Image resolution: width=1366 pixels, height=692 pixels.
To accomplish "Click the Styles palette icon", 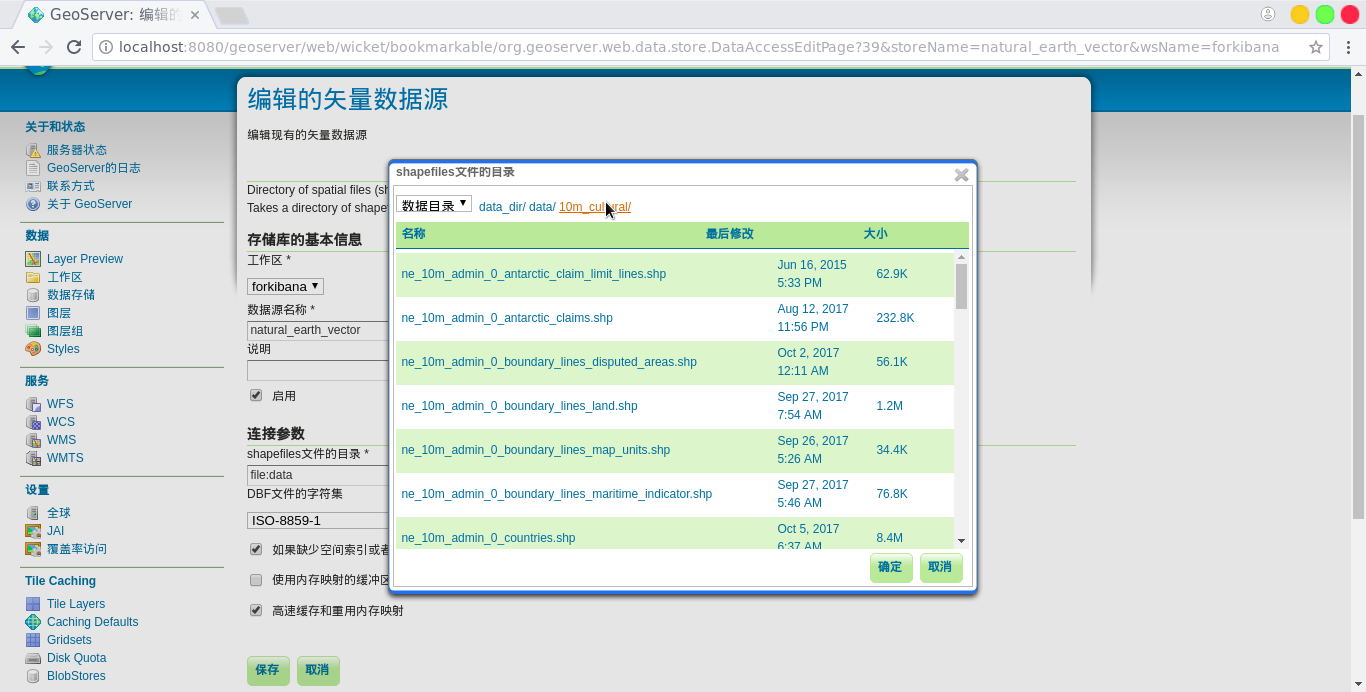I will click(x=33, y=349).
